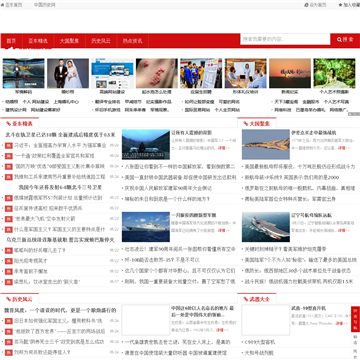Click the pencil icon in 历史风云 section header
The height and width of the screenshot is (360, 360).
click(8, 299)
